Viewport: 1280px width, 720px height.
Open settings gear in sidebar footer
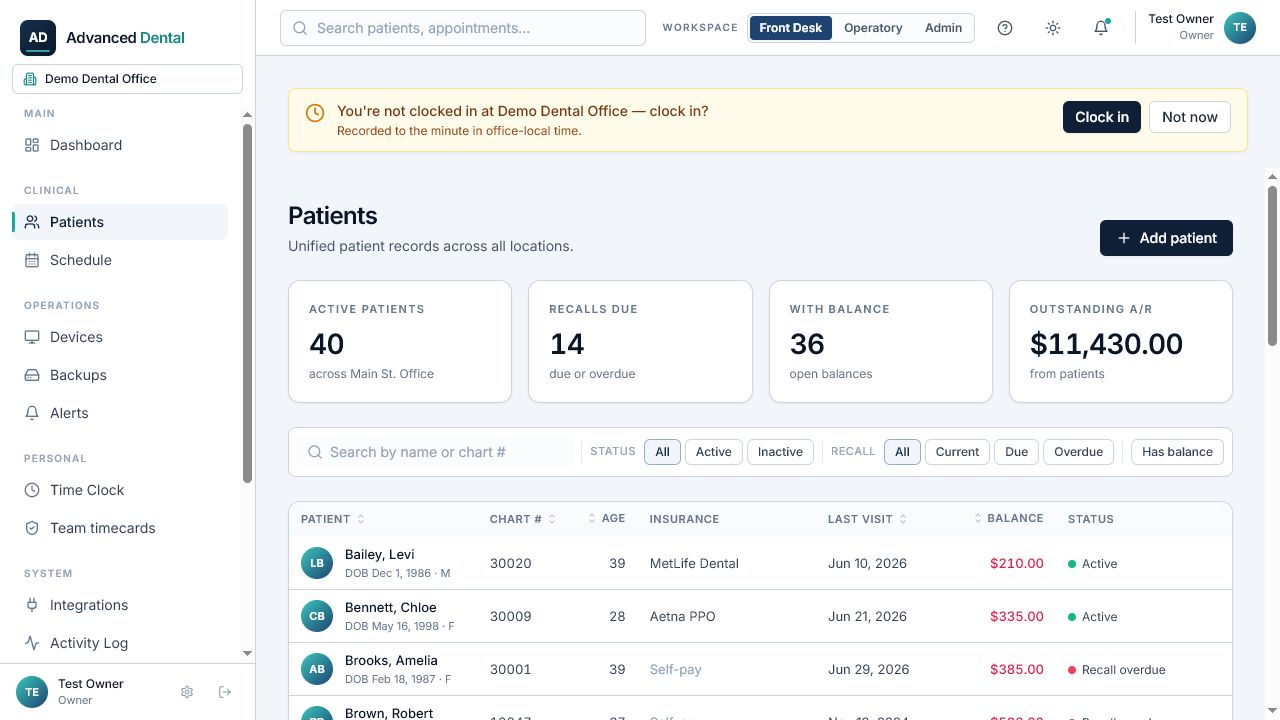click(187, 692)
